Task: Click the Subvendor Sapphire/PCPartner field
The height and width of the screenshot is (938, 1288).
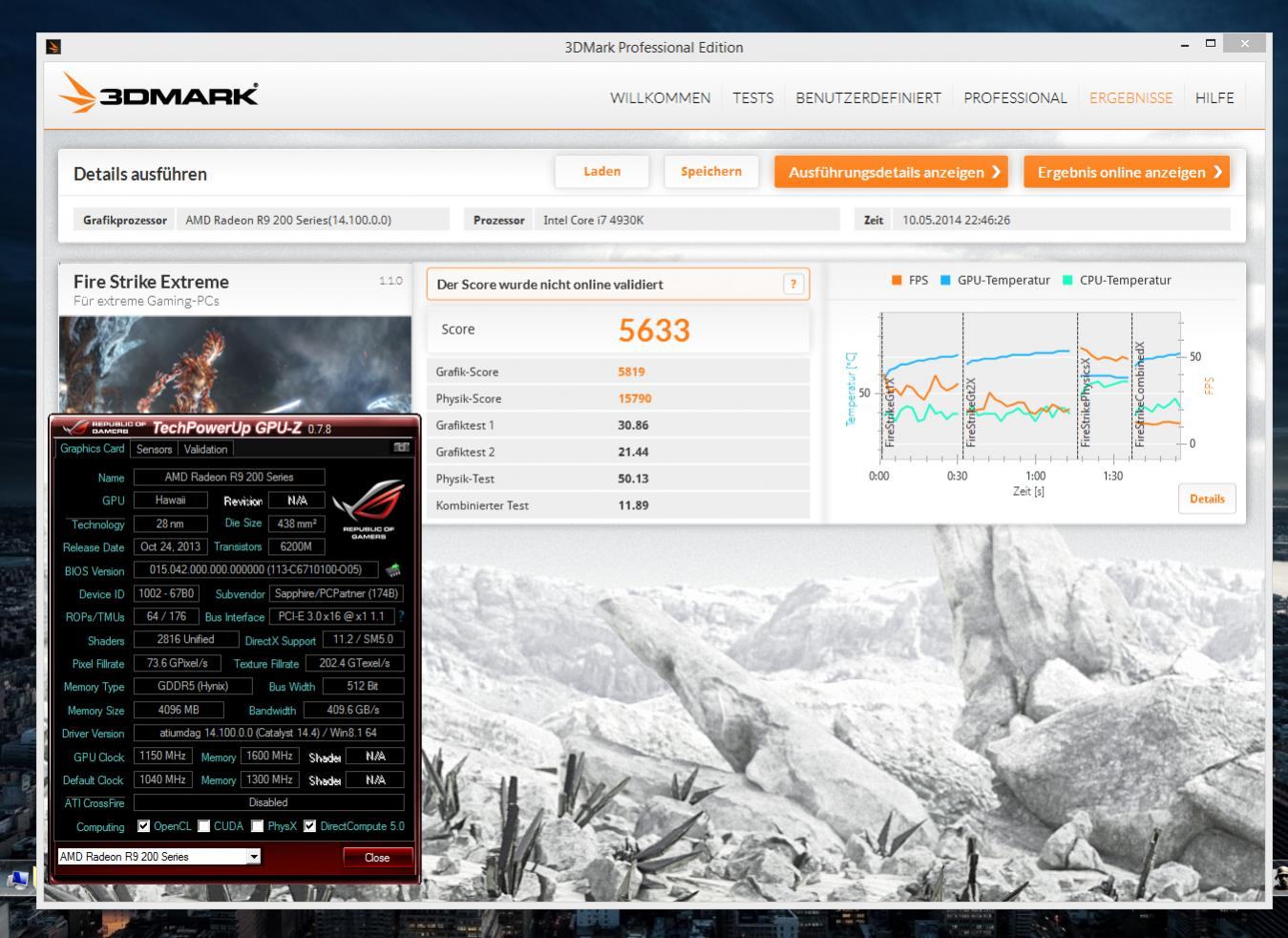Action: tap(336, 593)
